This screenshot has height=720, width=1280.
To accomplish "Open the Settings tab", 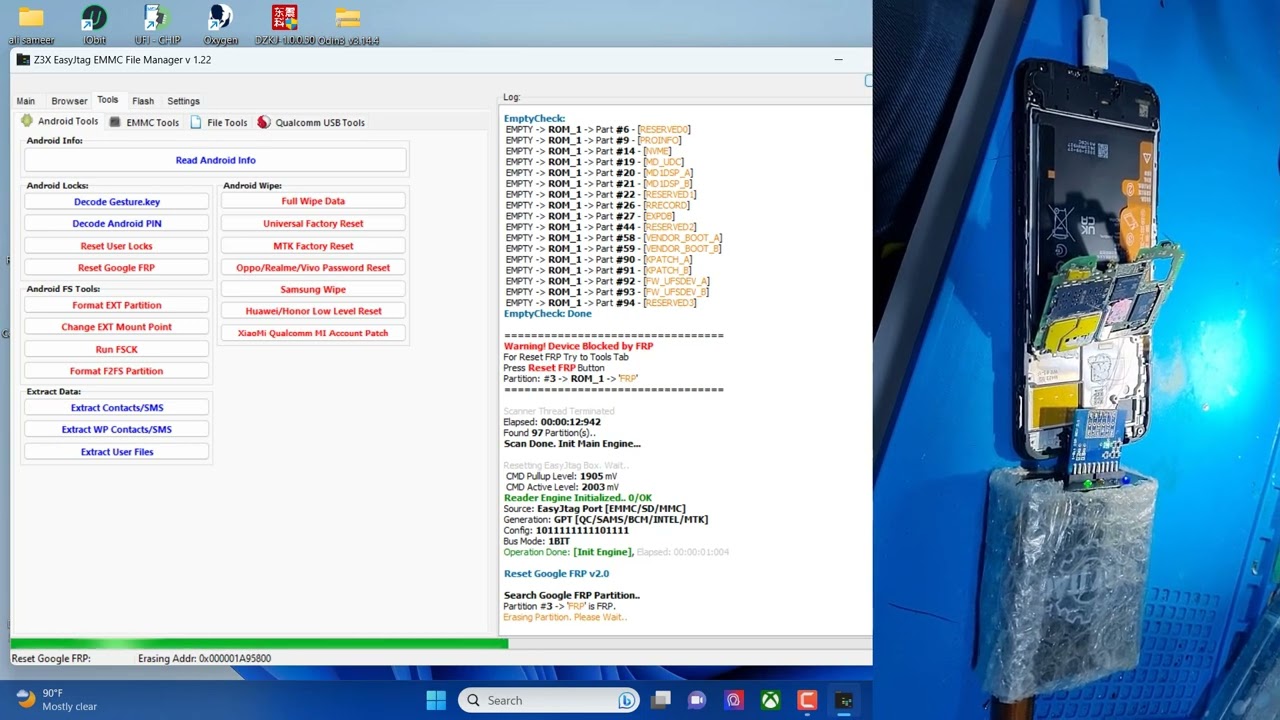I will pyautogui.click(x=183, y=101).
